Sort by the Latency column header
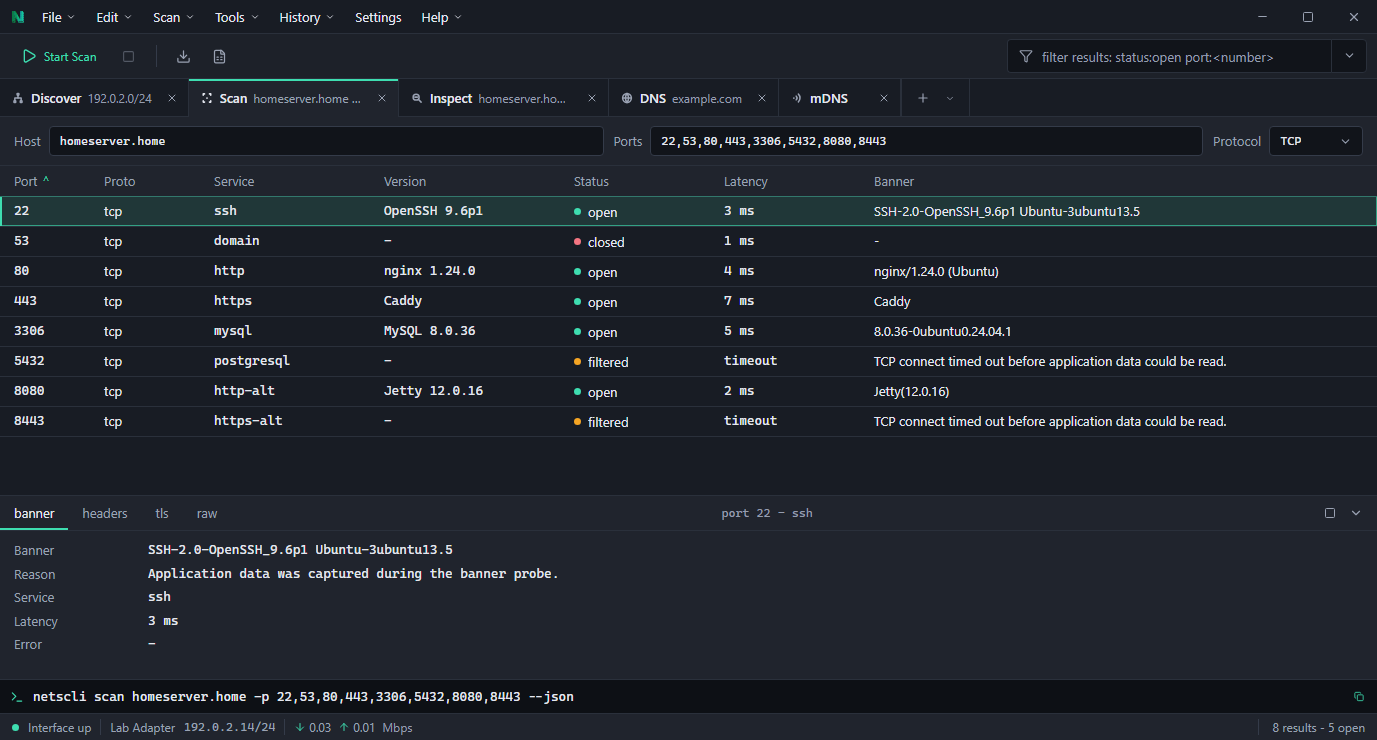 click(x=746, y=181)
